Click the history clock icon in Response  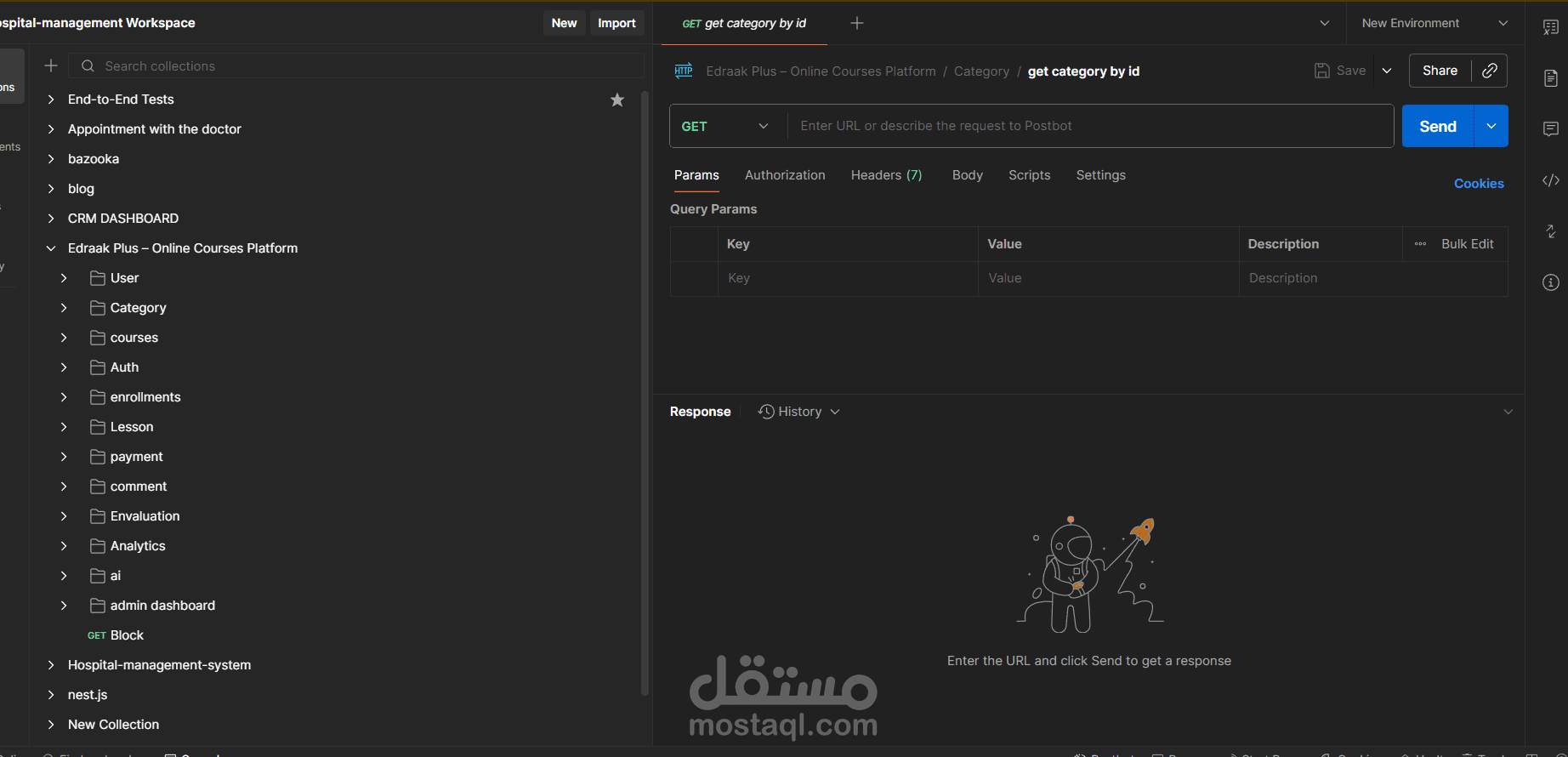(x=766, y=412)
